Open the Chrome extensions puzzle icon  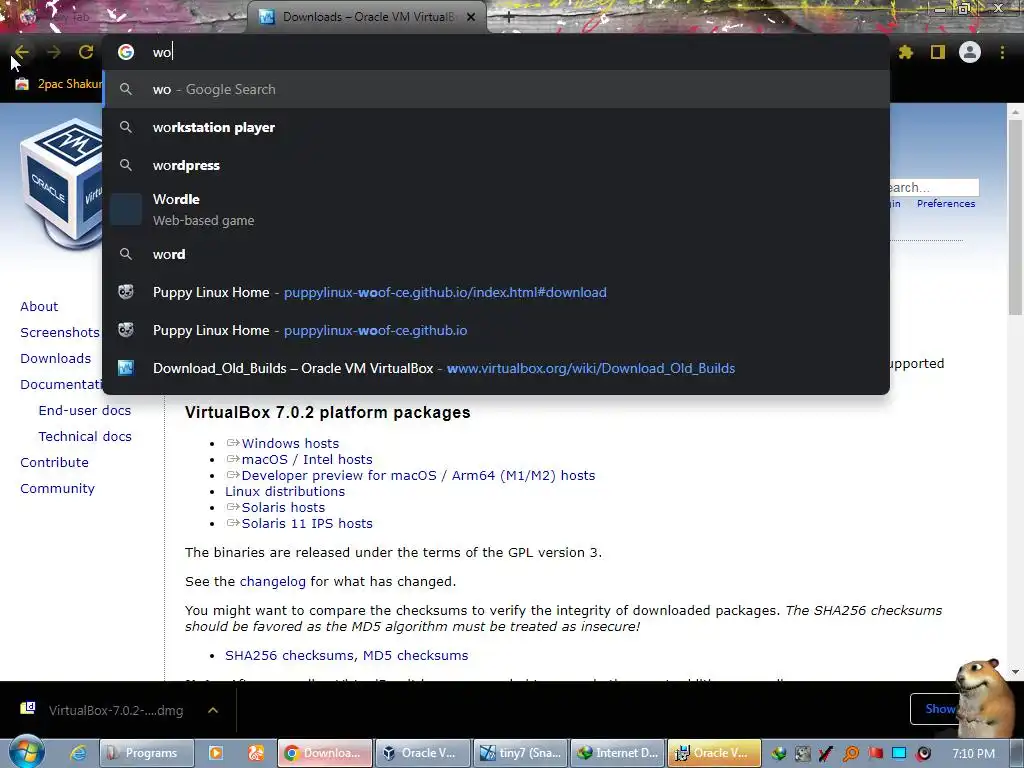[906, 52]
